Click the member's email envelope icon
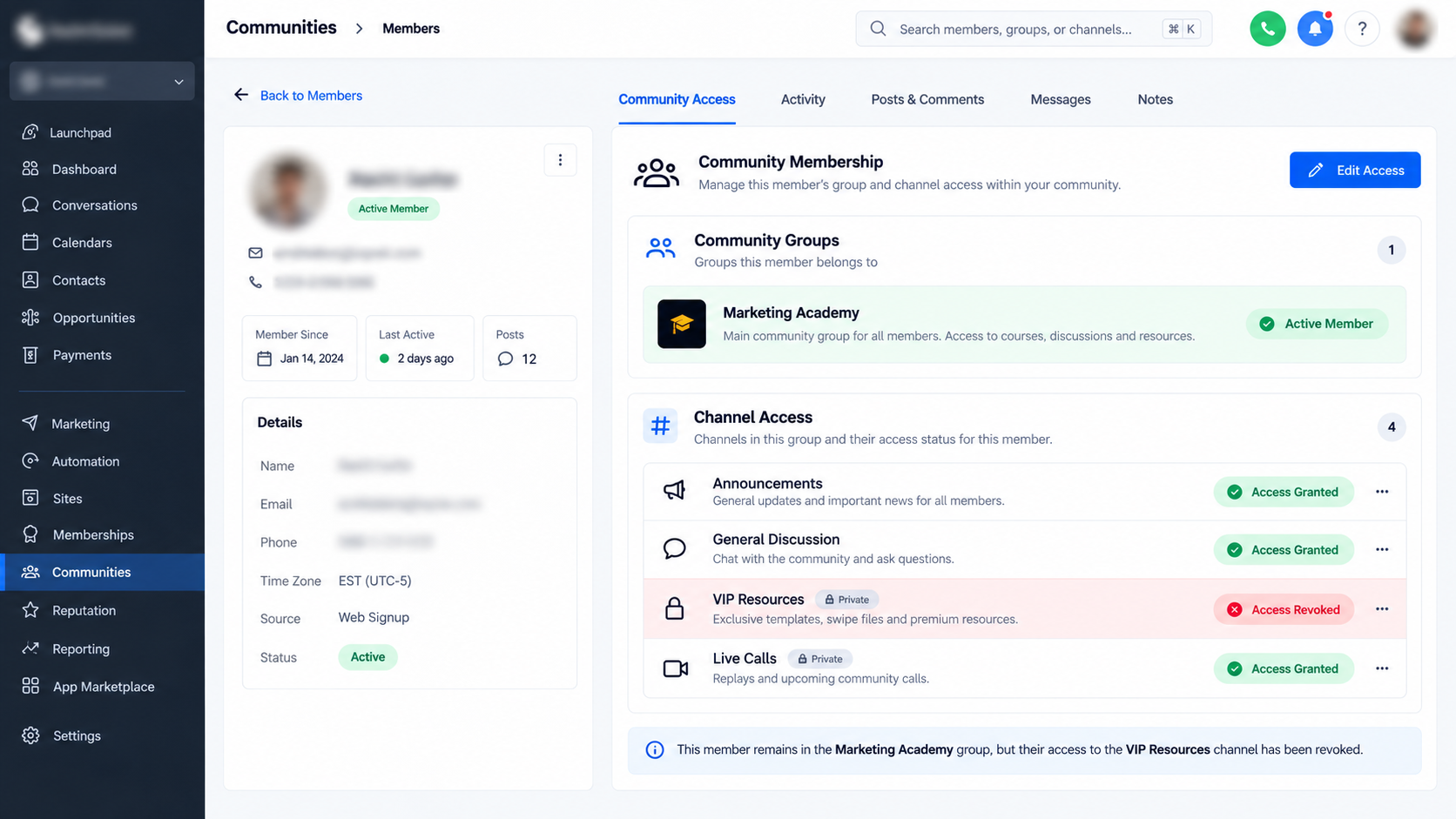The height and width of the screenshot is (819, 1456). point(255,253)
